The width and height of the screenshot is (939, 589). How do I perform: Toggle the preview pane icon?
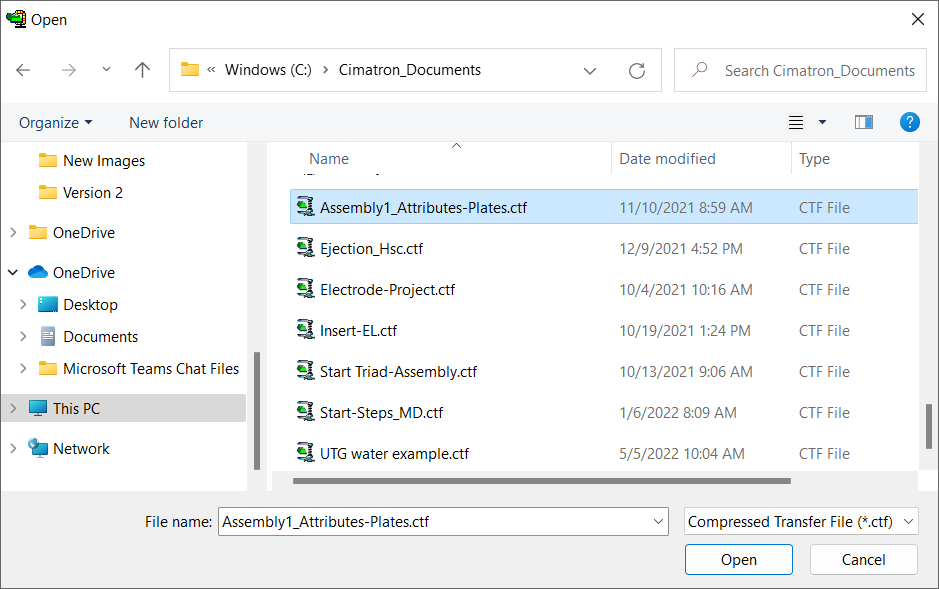pos(864,122)
